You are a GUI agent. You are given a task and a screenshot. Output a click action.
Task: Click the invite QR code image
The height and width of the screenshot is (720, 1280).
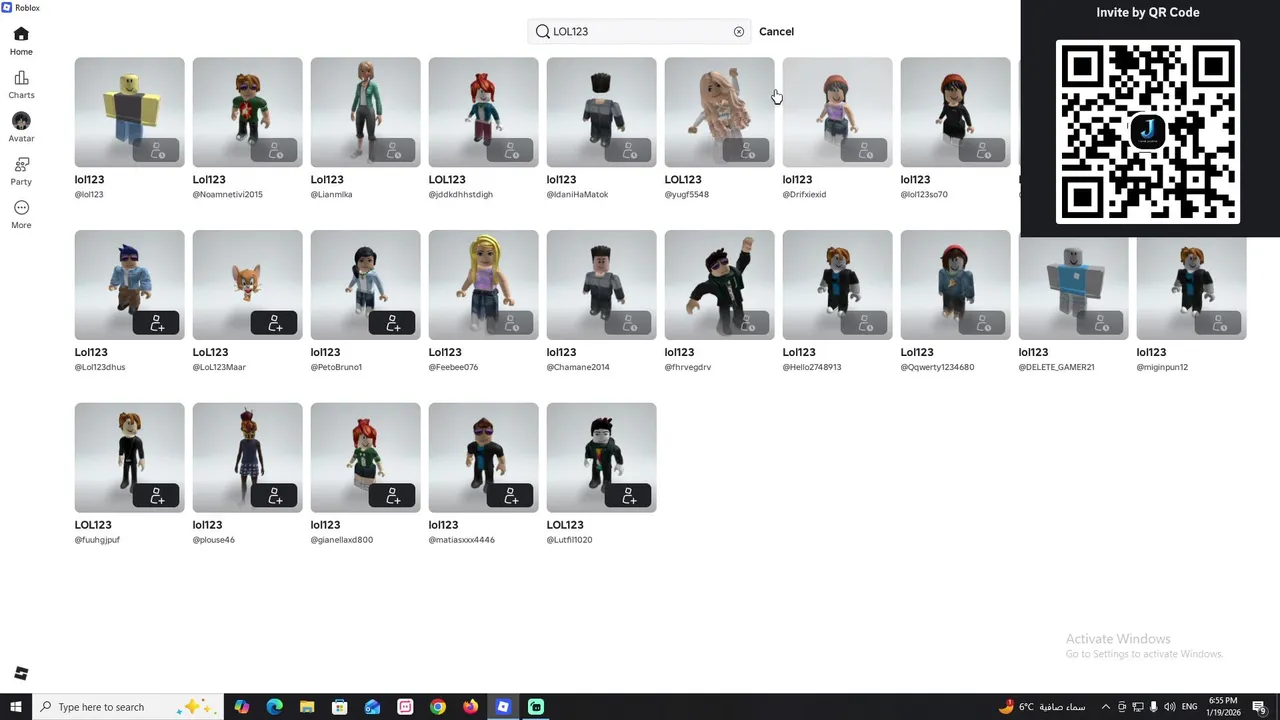point(1148,132)
